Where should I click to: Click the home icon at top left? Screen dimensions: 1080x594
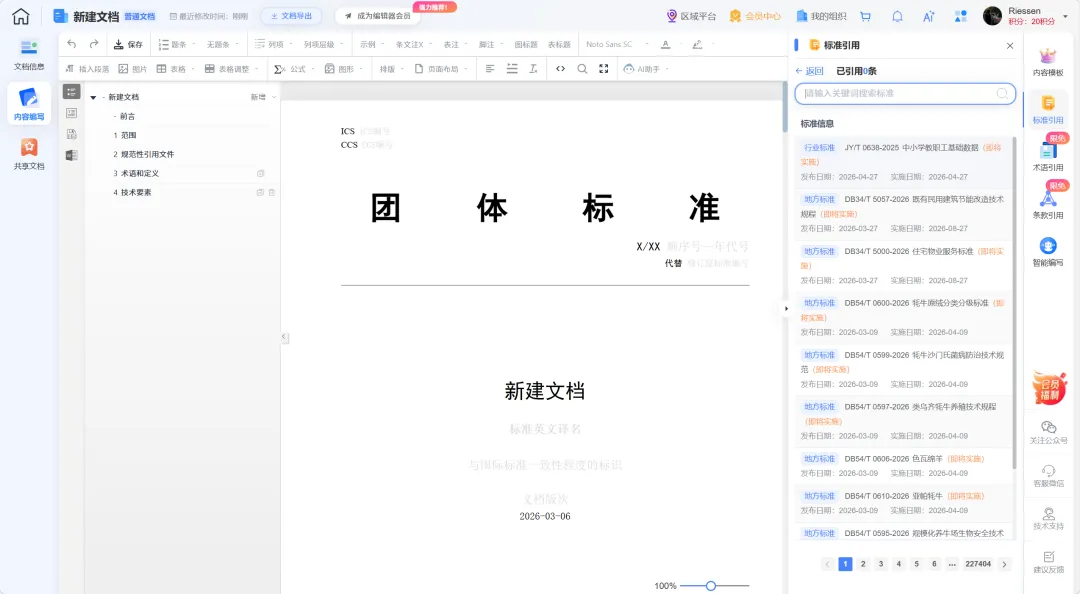coord(21,16)
